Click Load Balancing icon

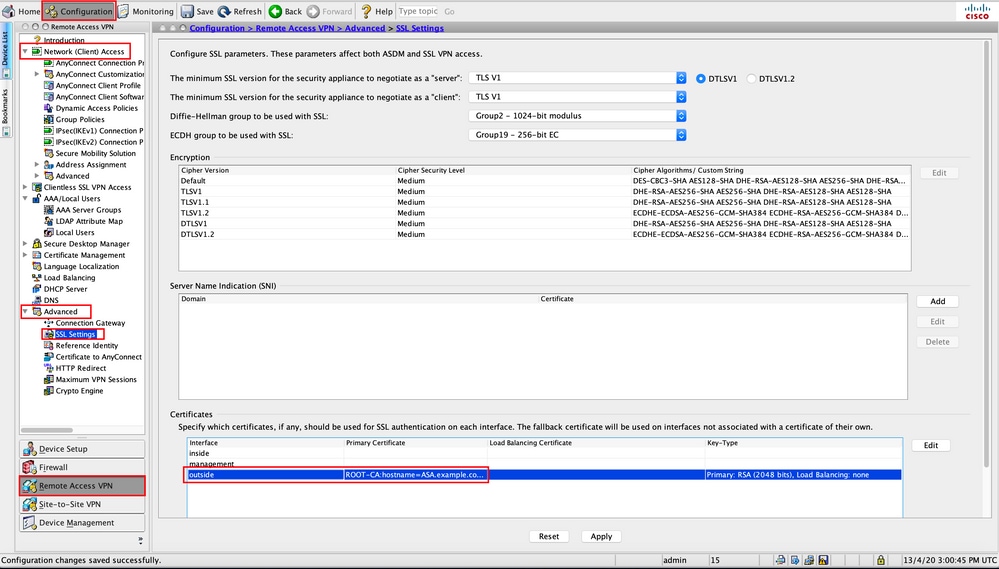pos(37,278)
